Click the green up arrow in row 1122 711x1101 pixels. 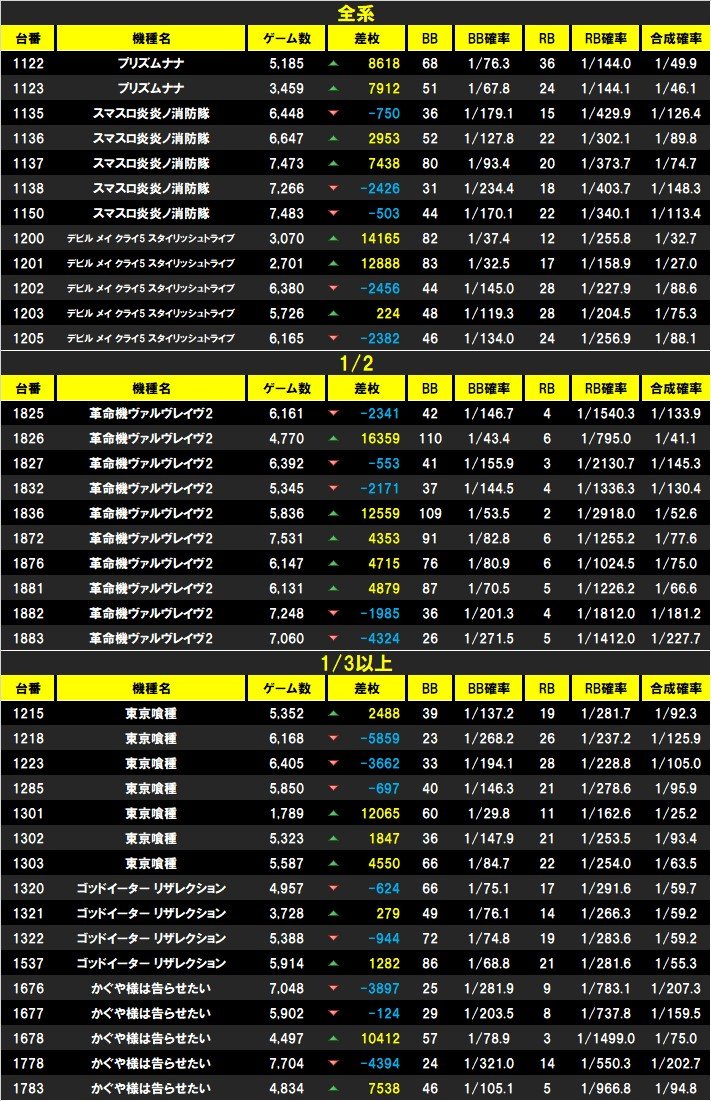[333, 63]
